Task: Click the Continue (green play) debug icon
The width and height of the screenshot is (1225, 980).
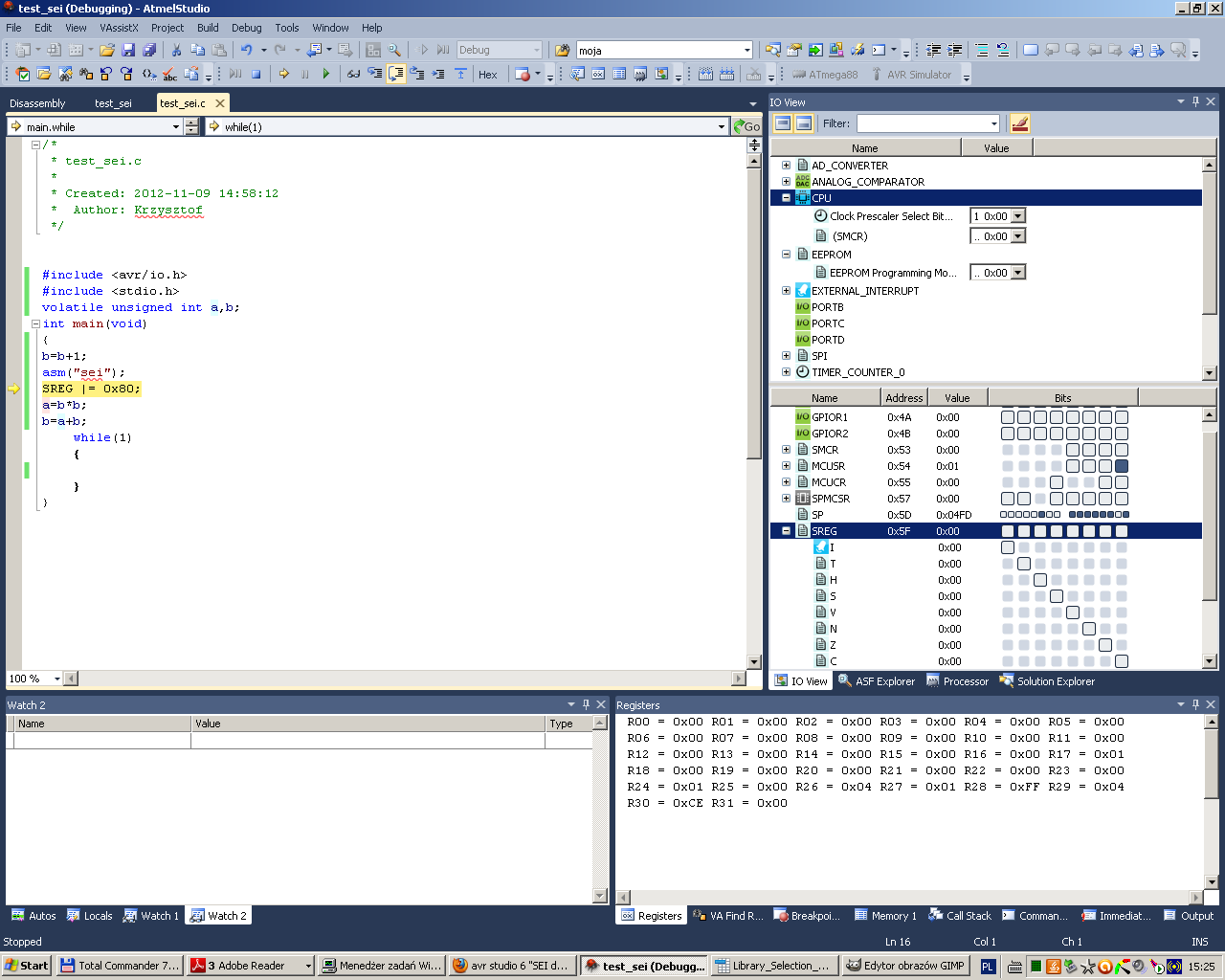Action: point(325,74)
